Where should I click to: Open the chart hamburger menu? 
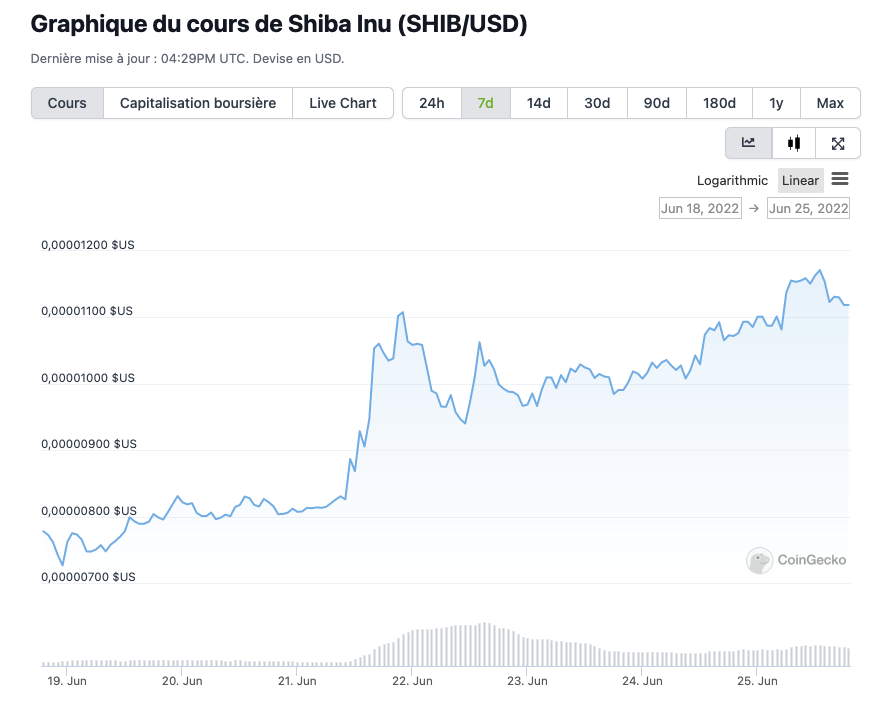click(x=840, y=180)
